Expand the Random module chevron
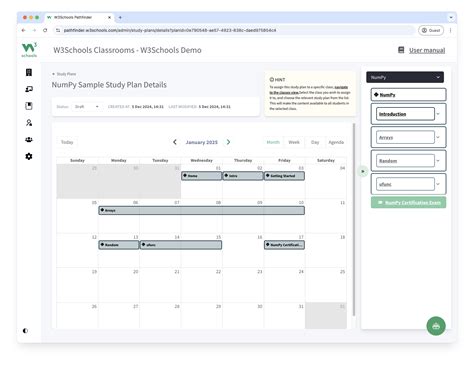The width and height of the screenshot is (474, 365). pos(438,161)
